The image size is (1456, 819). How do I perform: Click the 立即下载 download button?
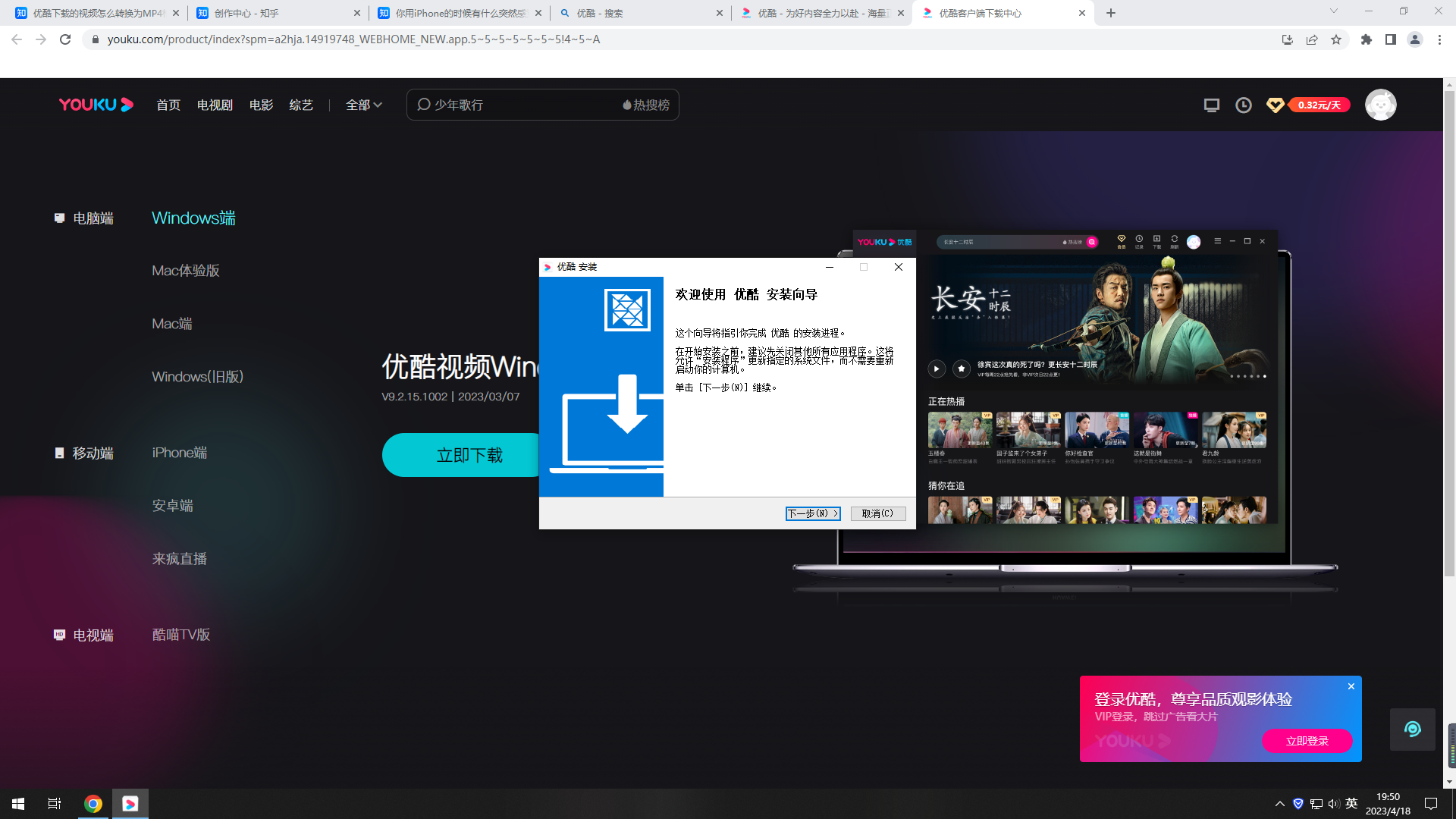pyautogui.click(x=461, y=455)
